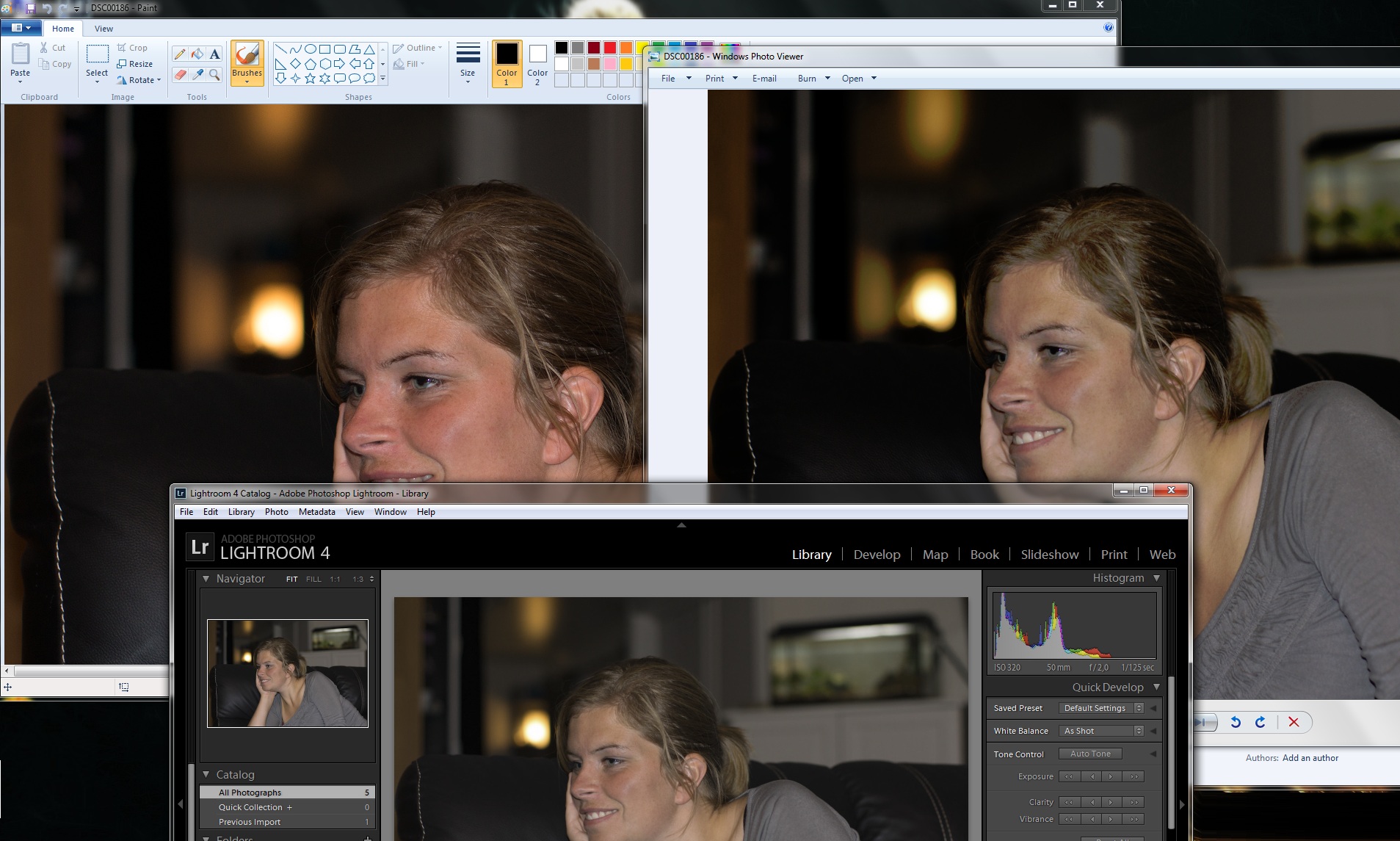Click the E-mail button in Photo Viewer

764,79
